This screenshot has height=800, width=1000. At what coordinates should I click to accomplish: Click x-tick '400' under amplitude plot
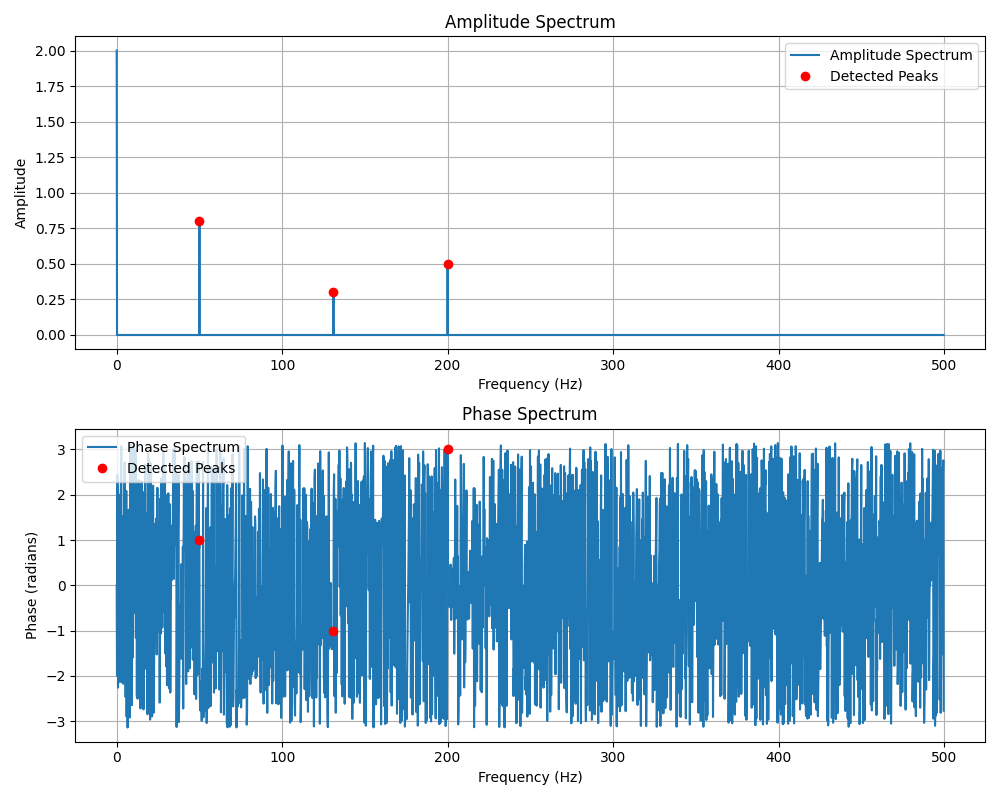pyautogui.click(x=779, y=366)
